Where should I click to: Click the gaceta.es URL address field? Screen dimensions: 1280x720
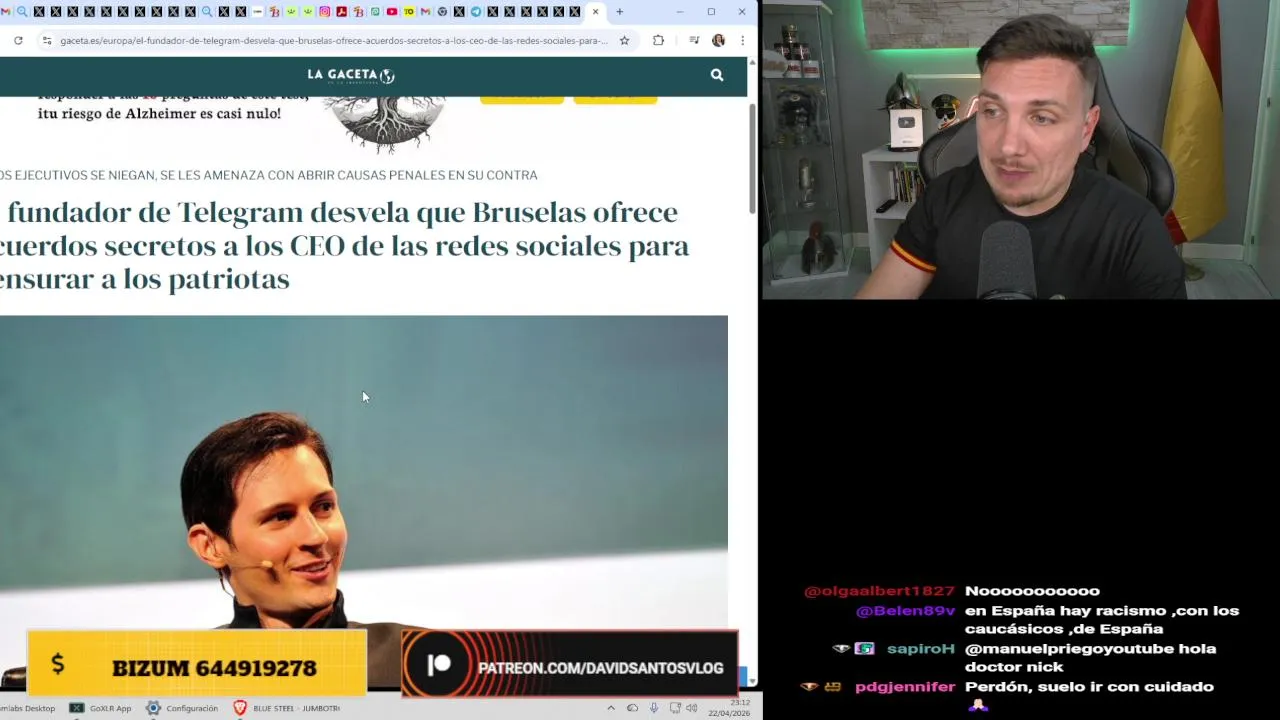point(334,40)
